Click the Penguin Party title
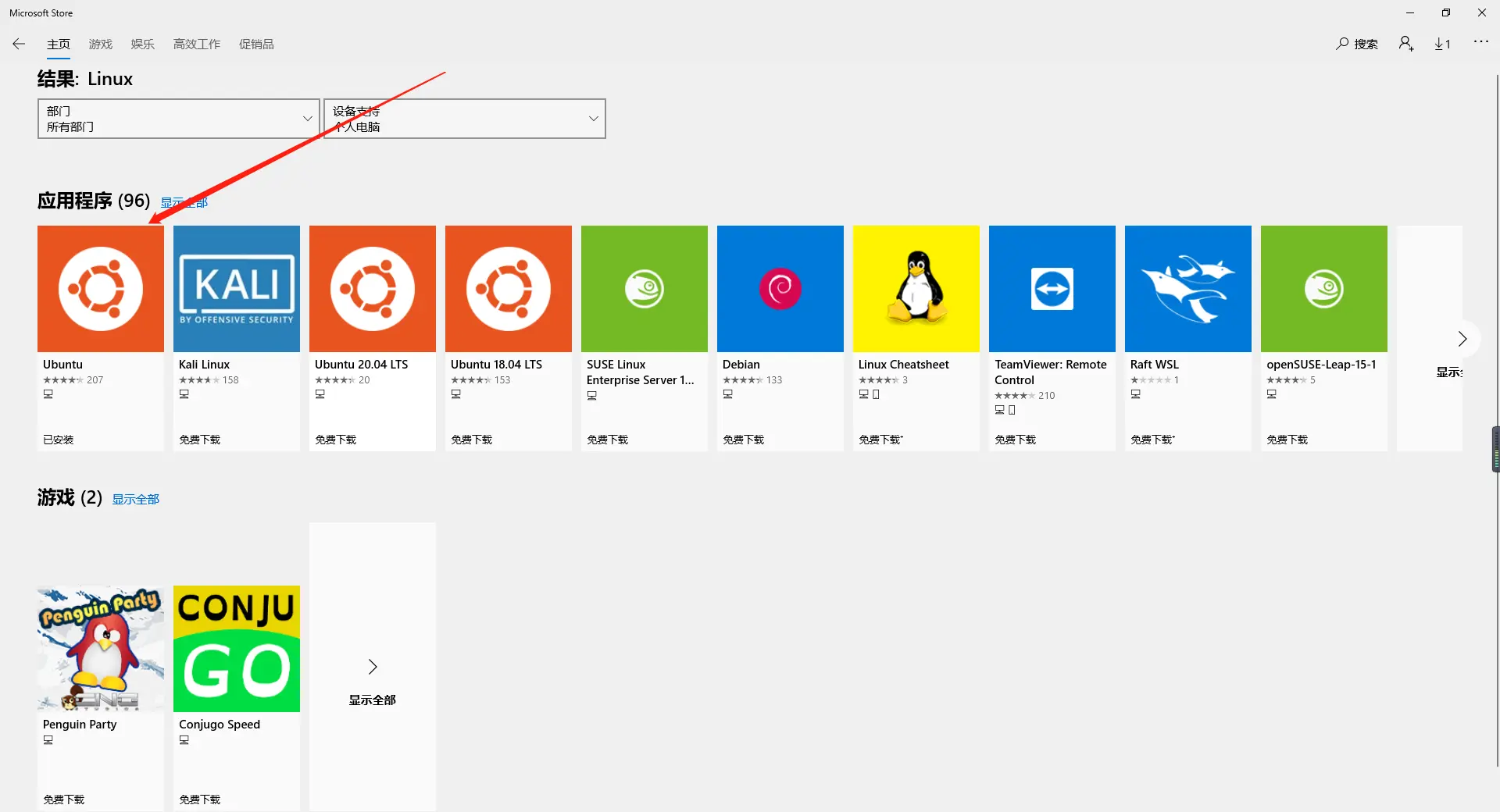This screenshot has height=812, width=1500. click(x=80, y=725)
